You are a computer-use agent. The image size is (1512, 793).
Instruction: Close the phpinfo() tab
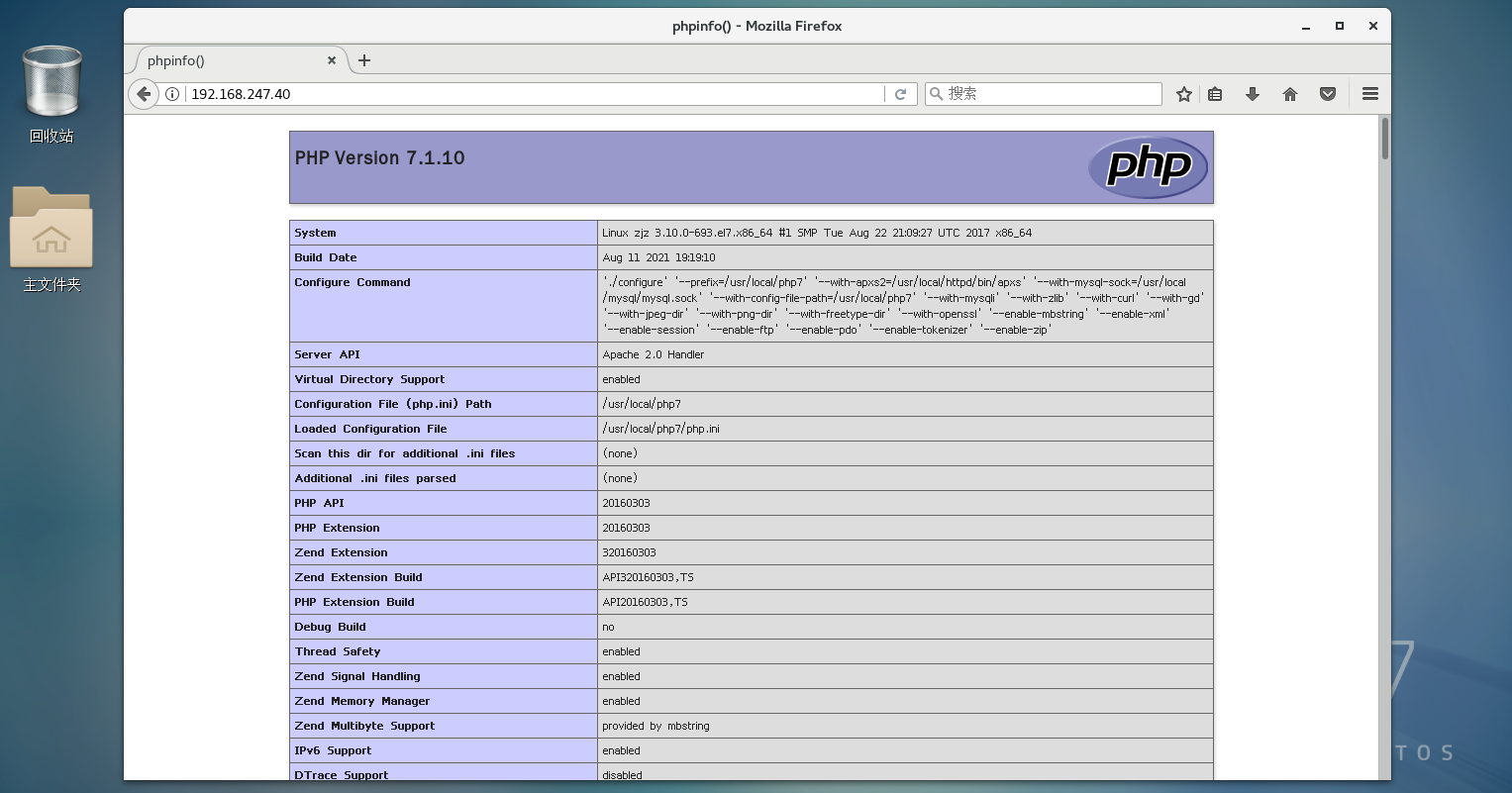tap(332, 60)
